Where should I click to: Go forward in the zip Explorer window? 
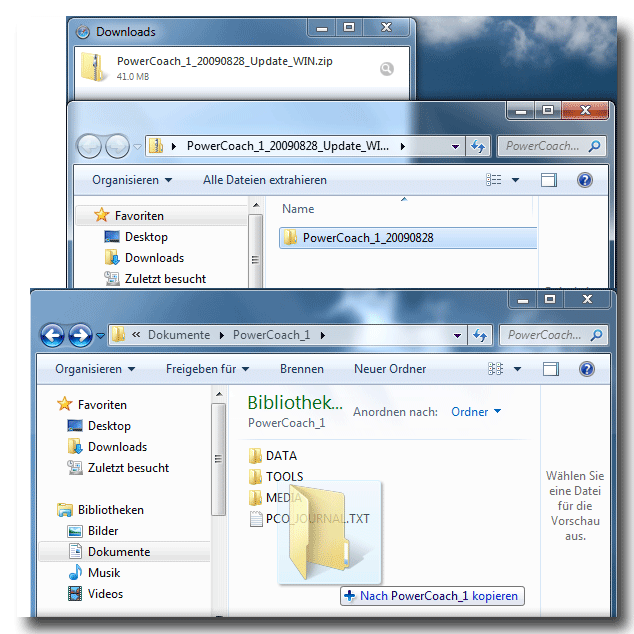click(117, 146)
